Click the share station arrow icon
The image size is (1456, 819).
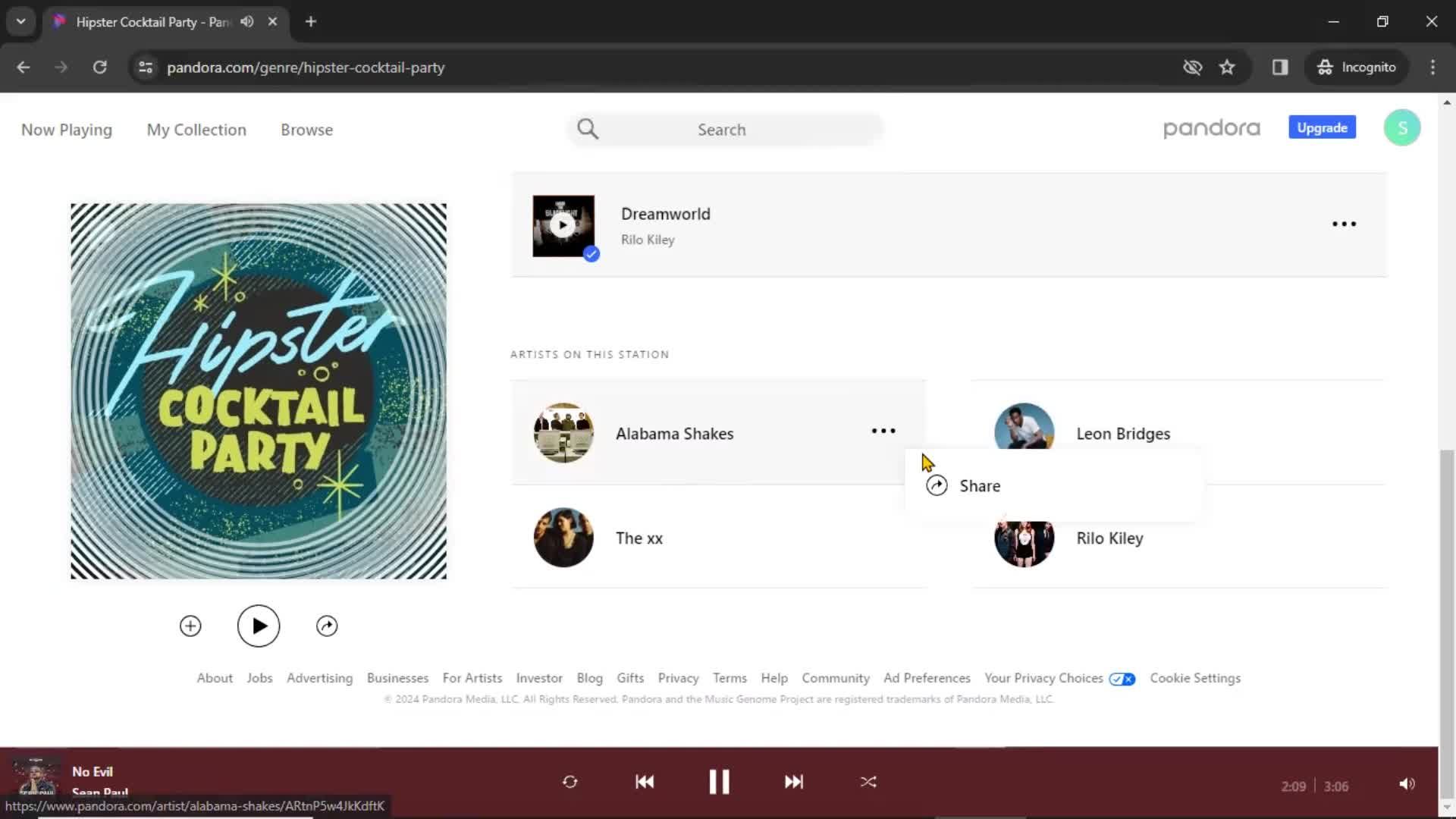(x=328, y=626)
